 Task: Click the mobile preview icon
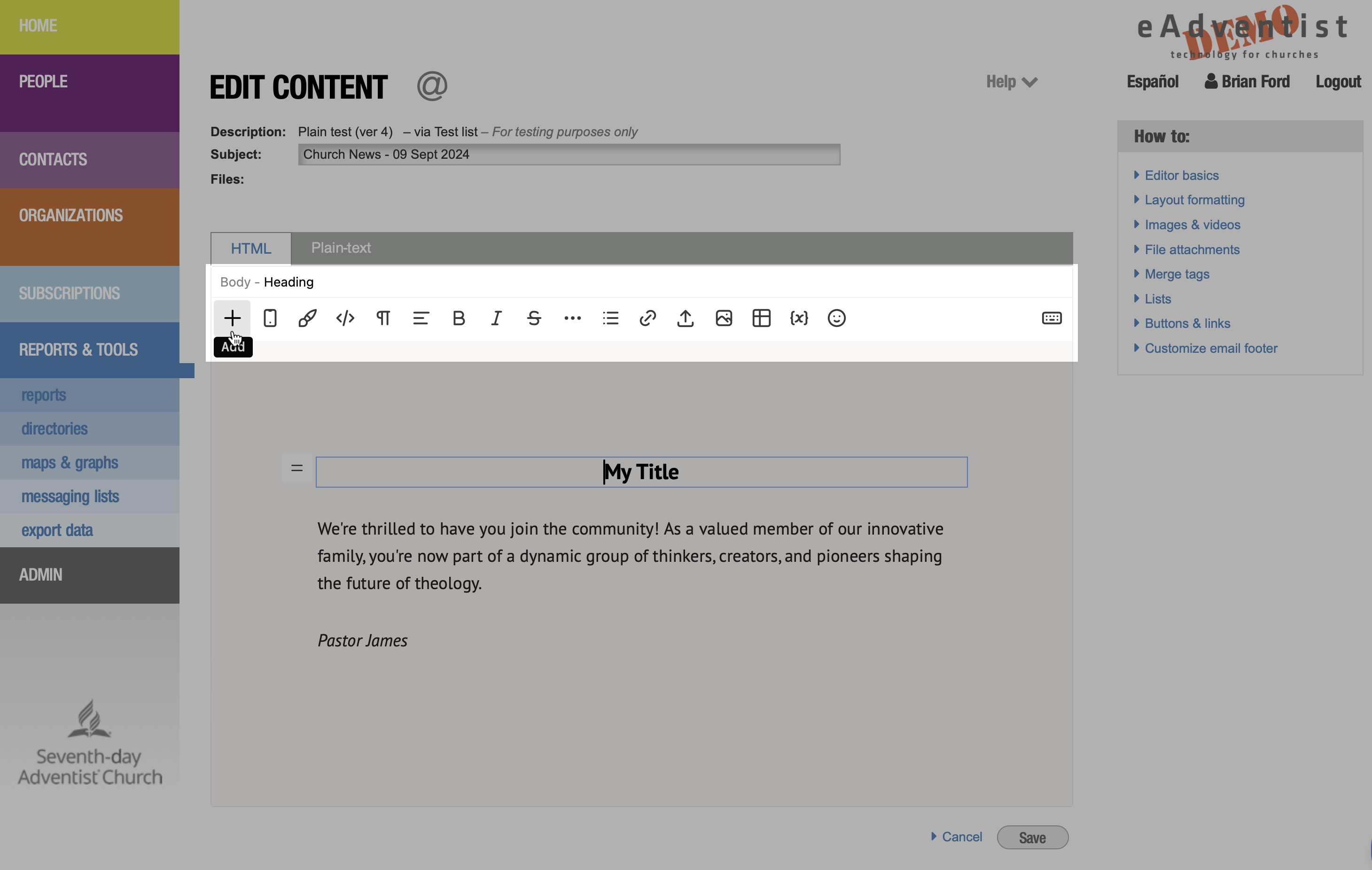pos(270,318)
